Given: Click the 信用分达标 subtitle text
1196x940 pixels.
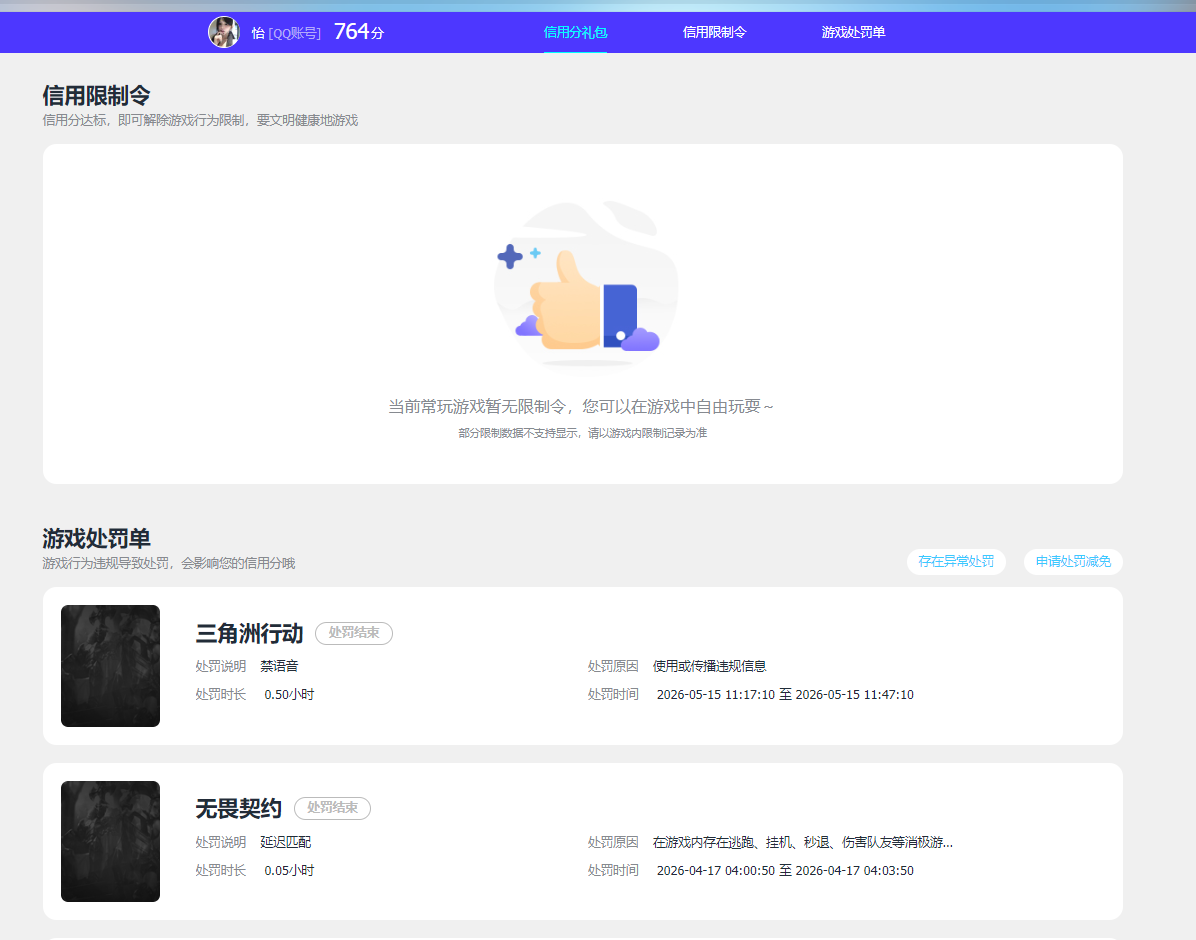Looking at the screenshot, I should point(200,121).
